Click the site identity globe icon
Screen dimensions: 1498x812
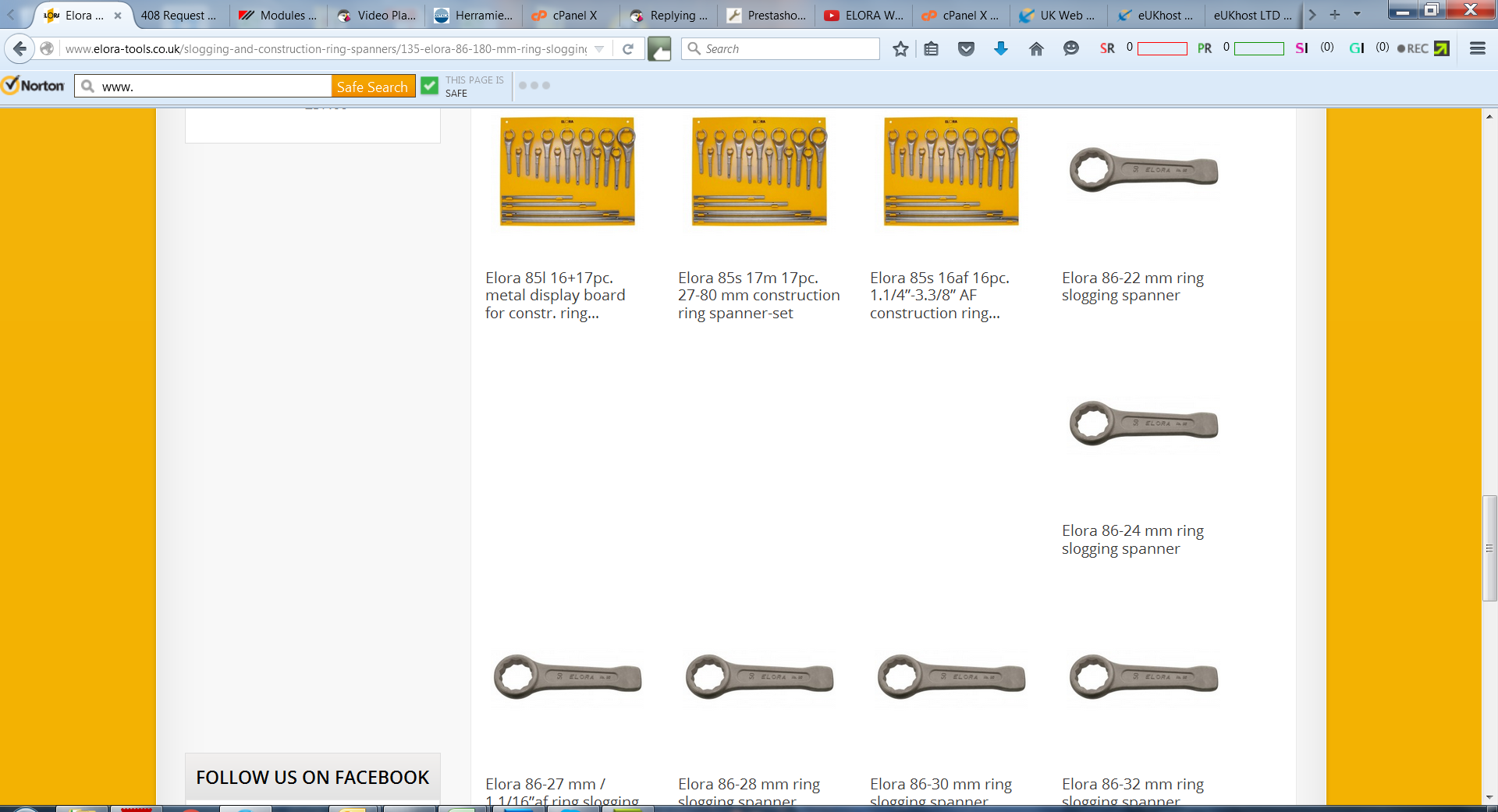pos(47,48)
